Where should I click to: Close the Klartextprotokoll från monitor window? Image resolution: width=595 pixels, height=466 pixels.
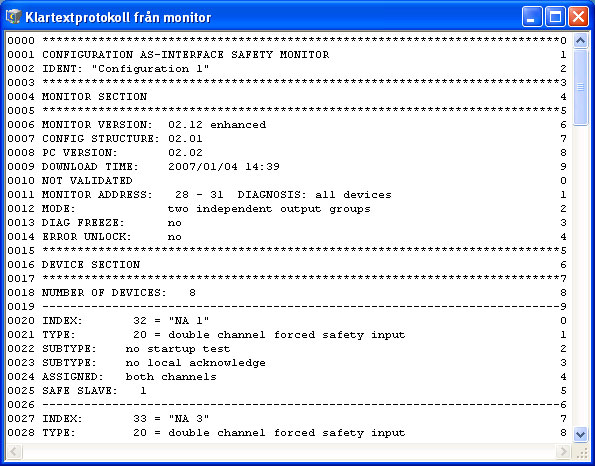(x=578, y=17)
